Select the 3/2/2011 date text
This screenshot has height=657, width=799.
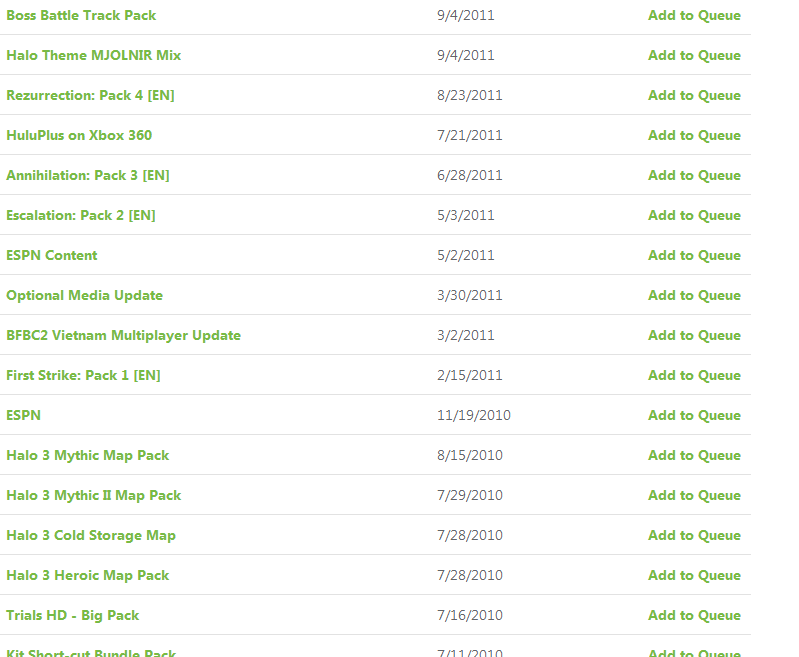(466, 335)
